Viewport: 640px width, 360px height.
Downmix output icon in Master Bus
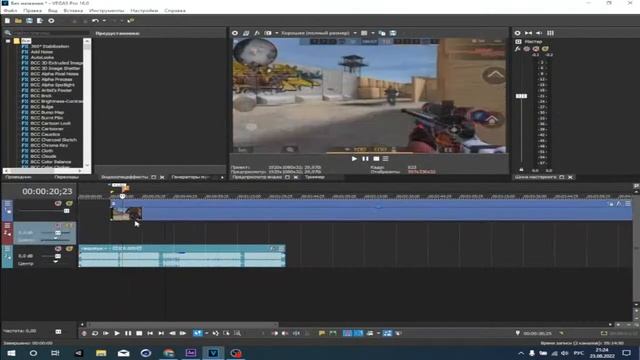coord(529,33)
